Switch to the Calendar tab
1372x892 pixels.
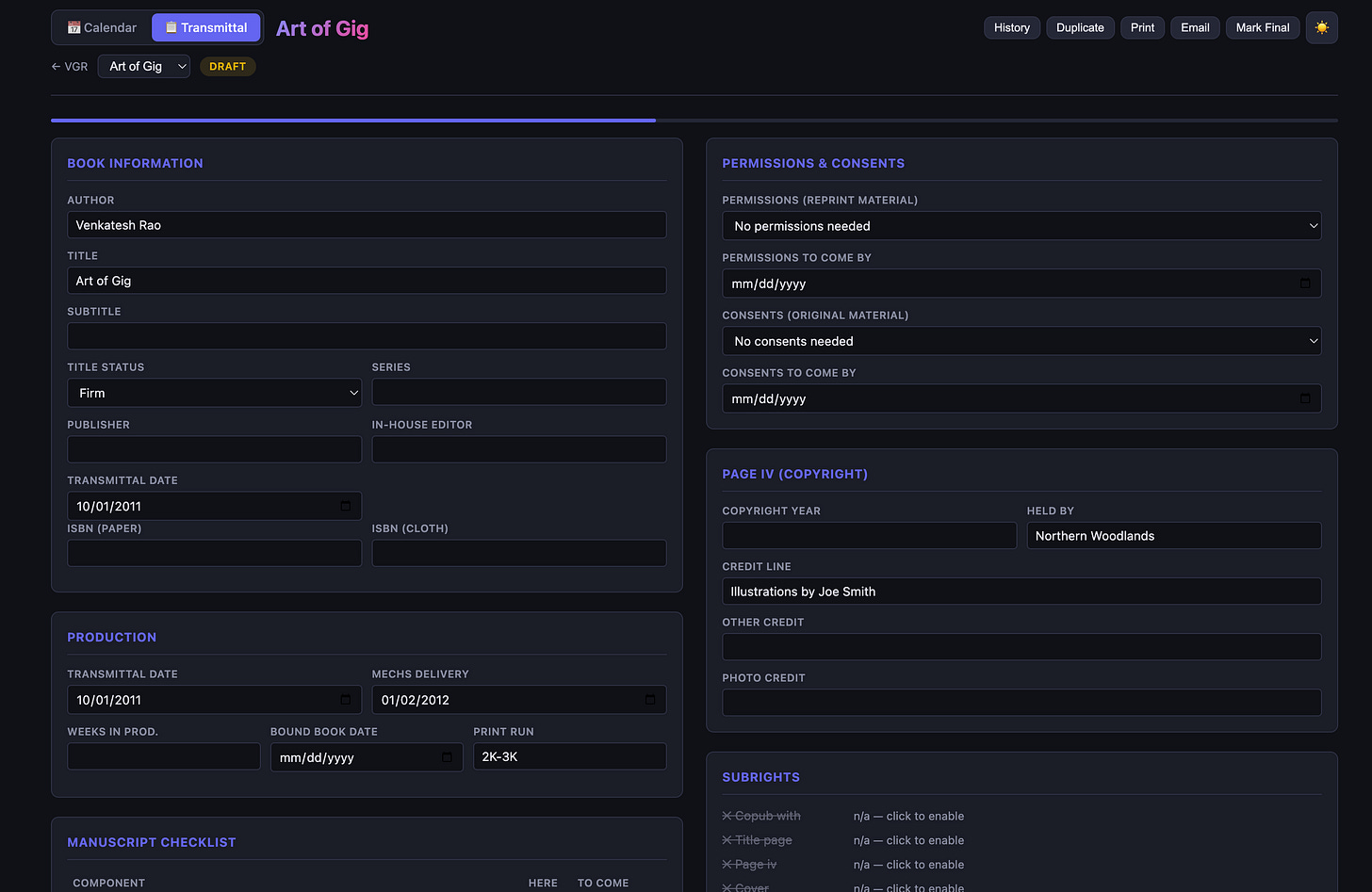coord(102,27)
